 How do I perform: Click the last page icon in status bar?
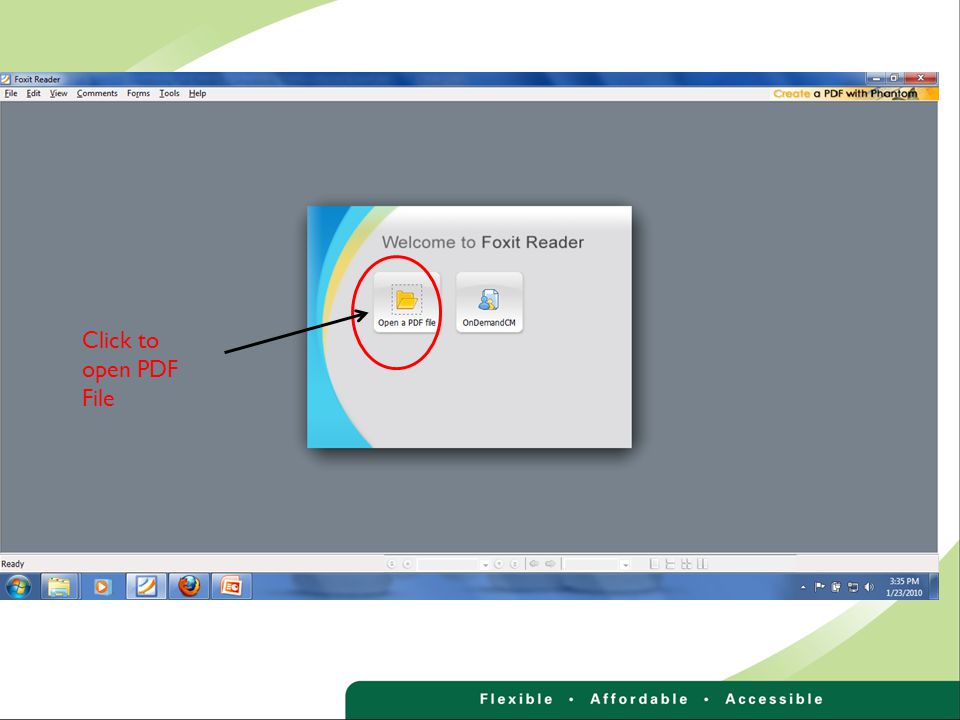(x=515, y=564)
